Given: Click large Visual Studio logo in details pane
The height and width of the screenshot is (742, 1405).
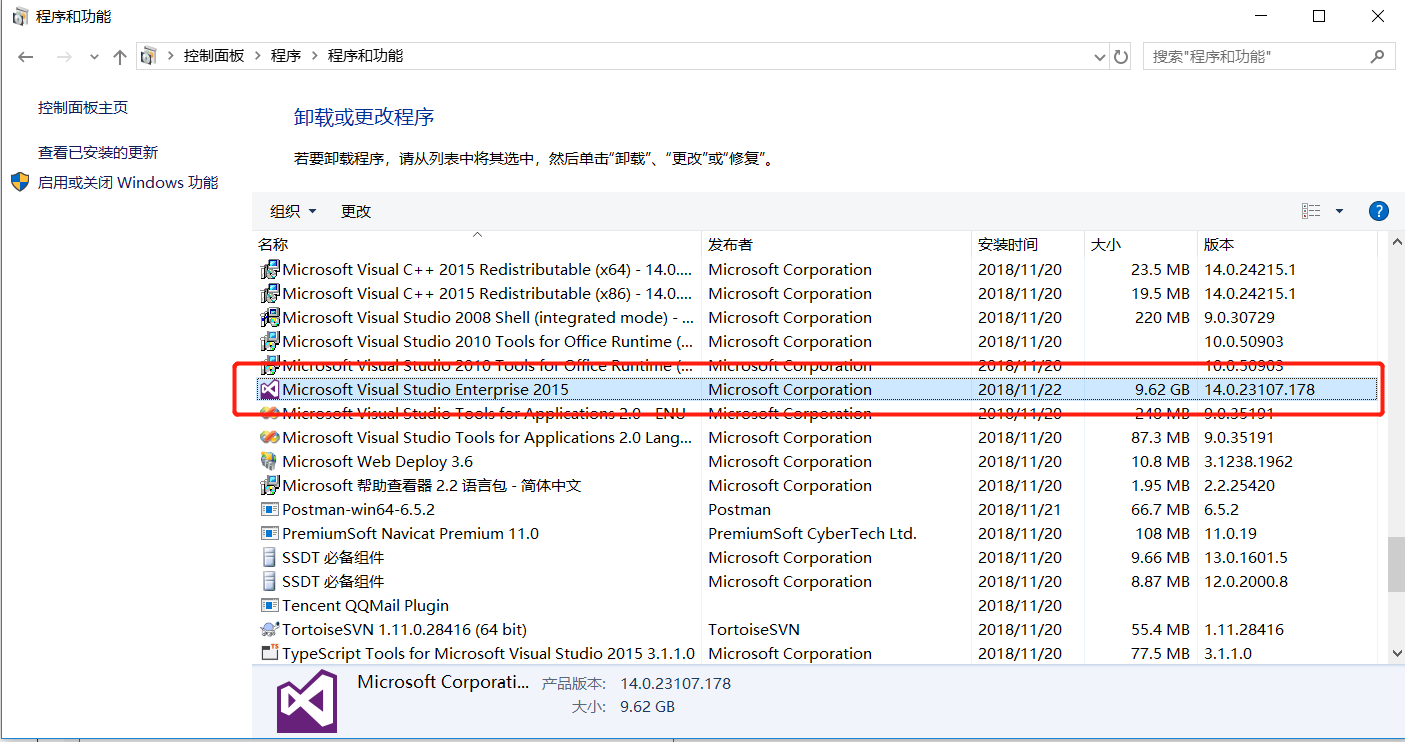Looking at the screenshot, I should (307, 701).
